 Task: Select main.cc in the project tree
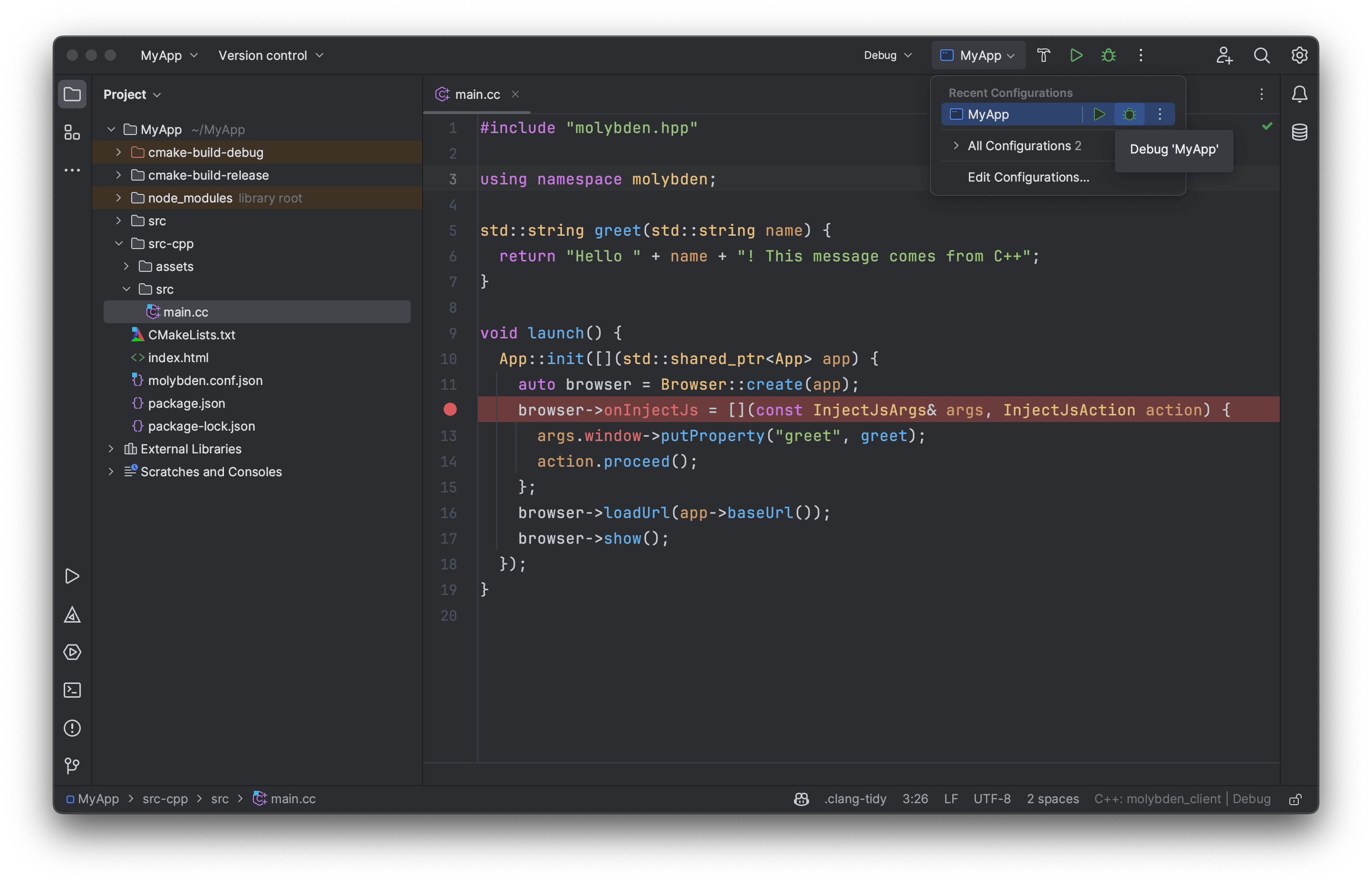click(257, 312)
